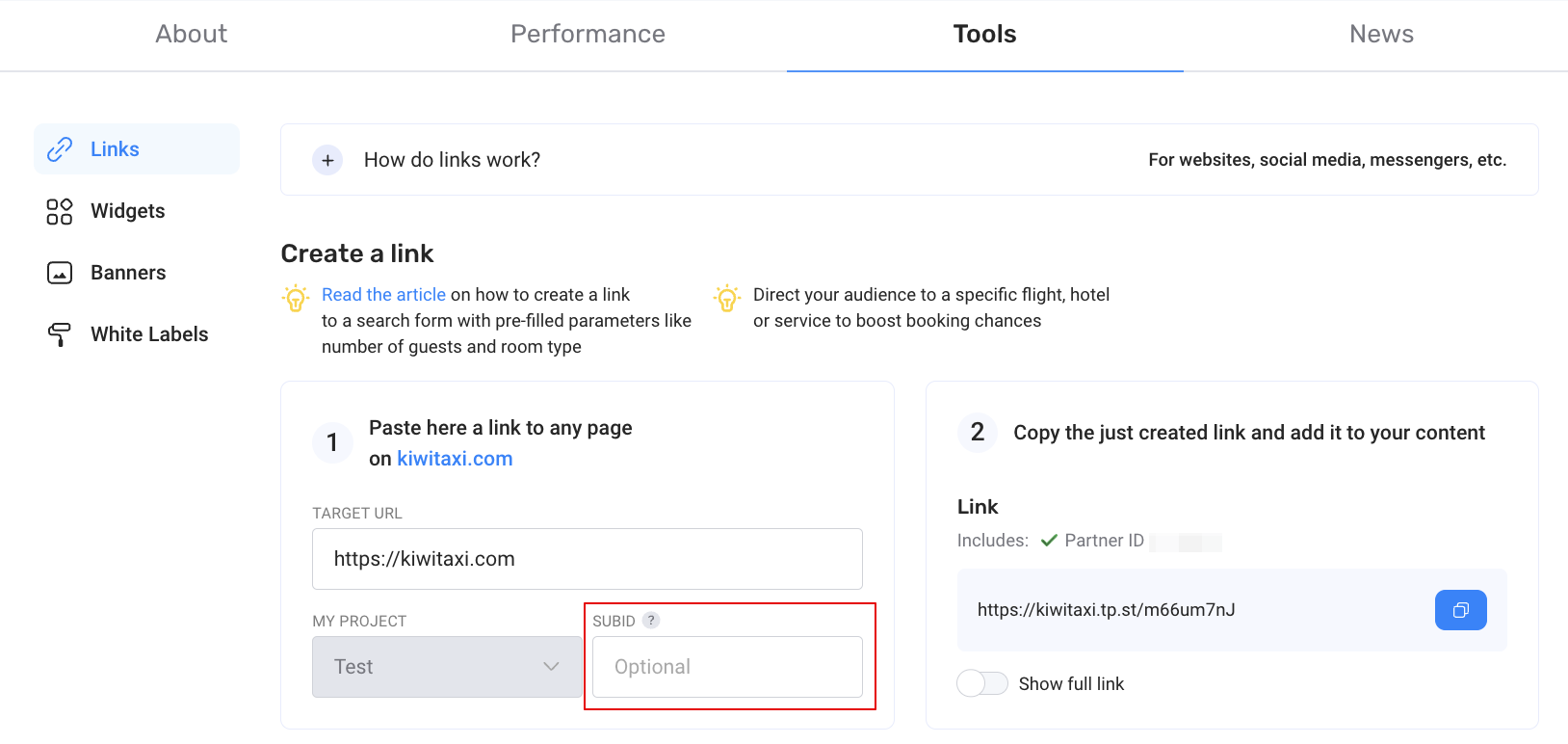This screenshot has width=1568, height=744.
Task: Click the White Labels paint roller icon
Action: pos(60,334)
